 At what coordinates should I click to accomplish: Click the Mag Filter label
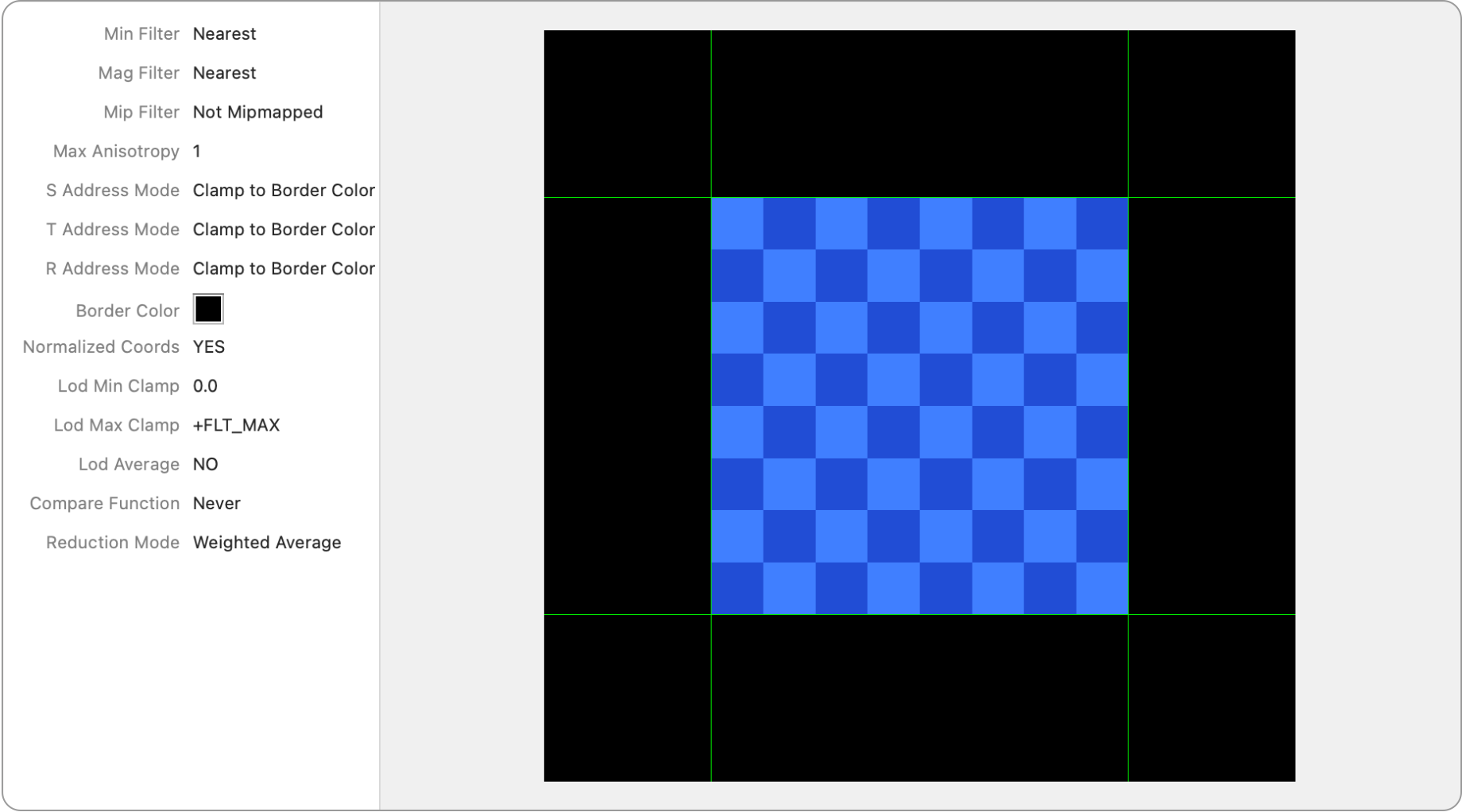coord(139,73)
